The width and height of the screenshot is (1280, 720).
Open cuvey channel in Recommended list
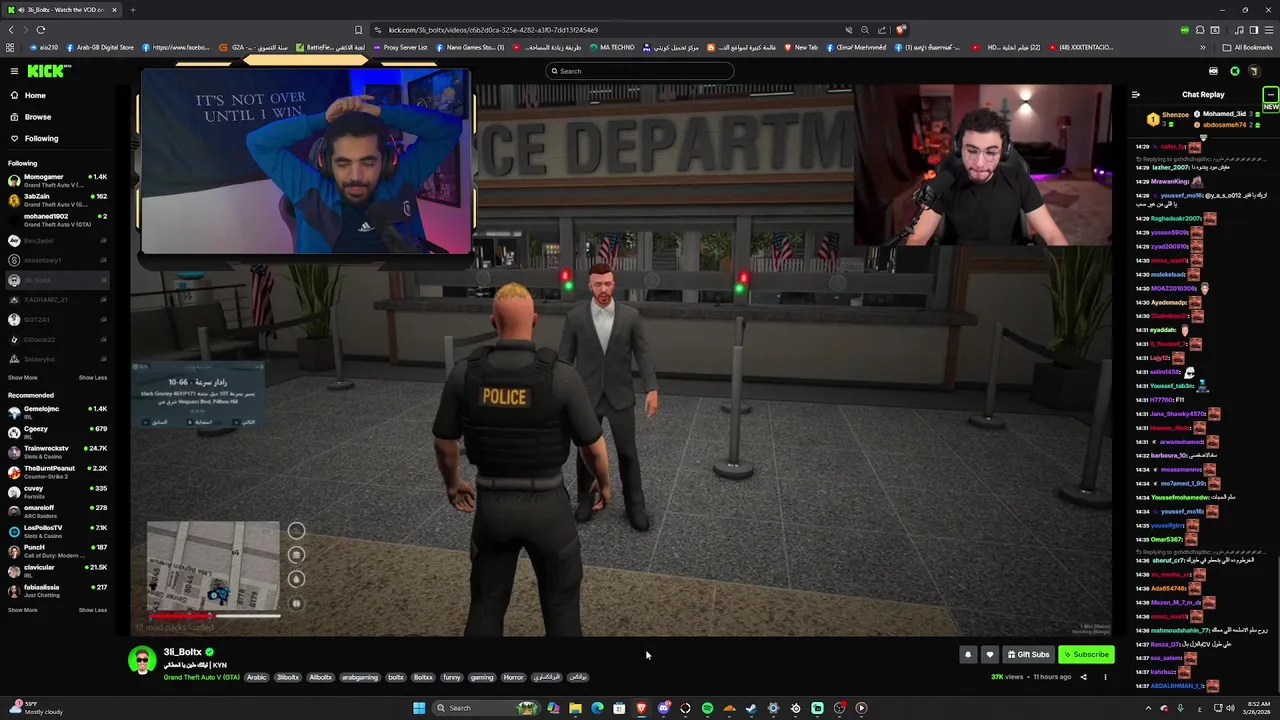click(58, 491)
